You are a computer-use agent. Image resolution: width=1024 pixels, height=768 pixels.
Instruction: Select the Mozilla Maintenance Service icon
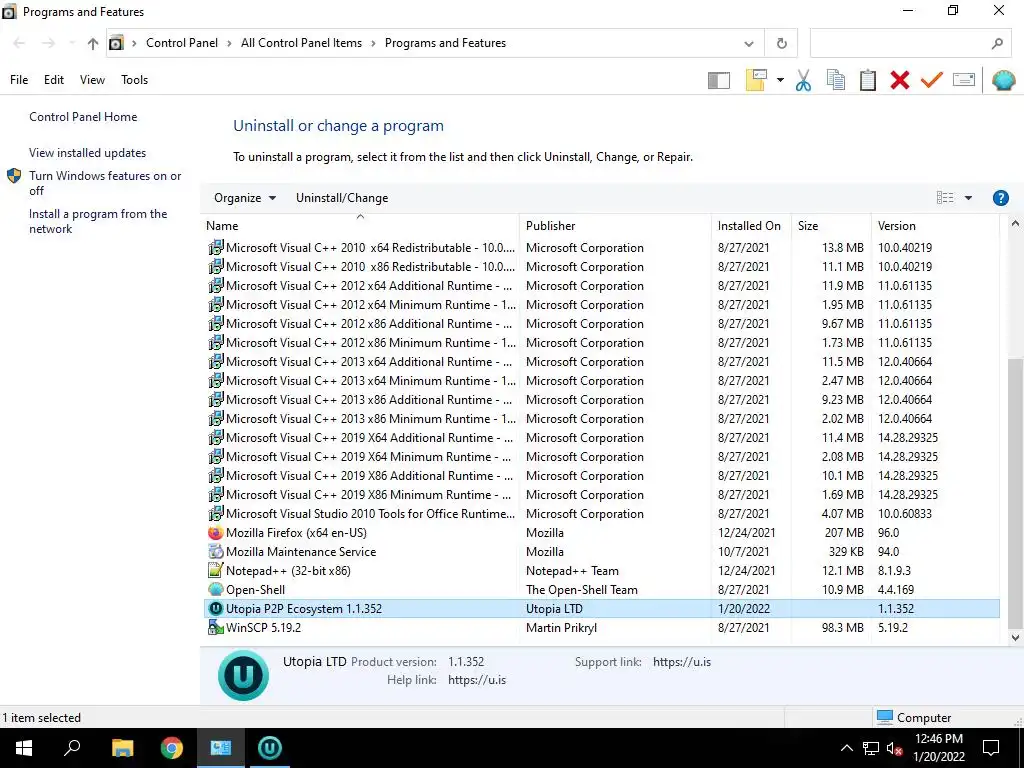pos(216,552)
